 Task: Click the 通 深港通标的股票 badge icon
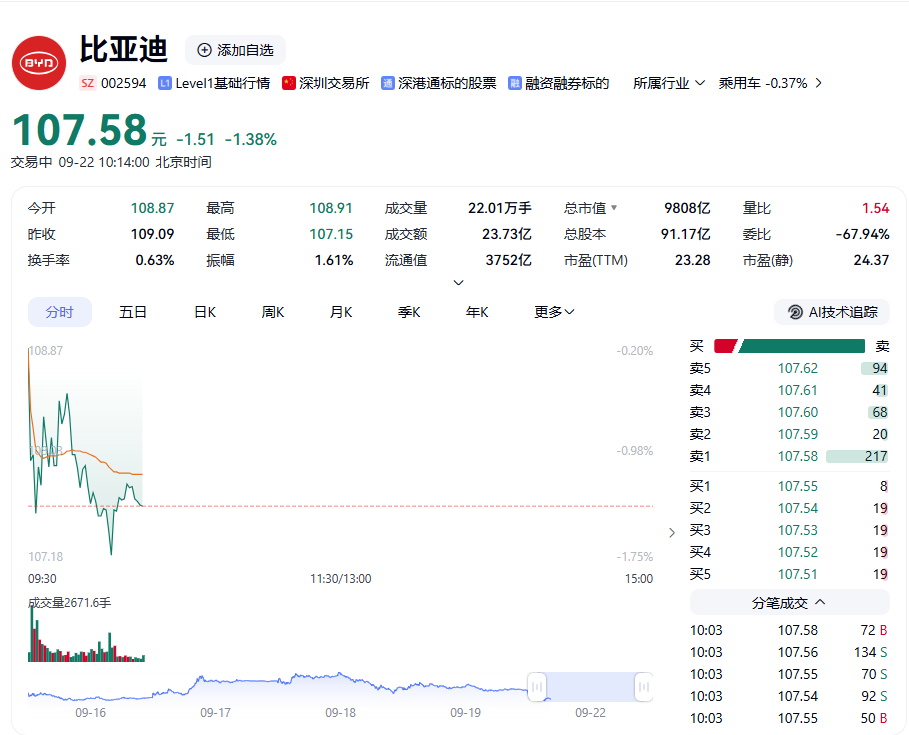point(388,83)
